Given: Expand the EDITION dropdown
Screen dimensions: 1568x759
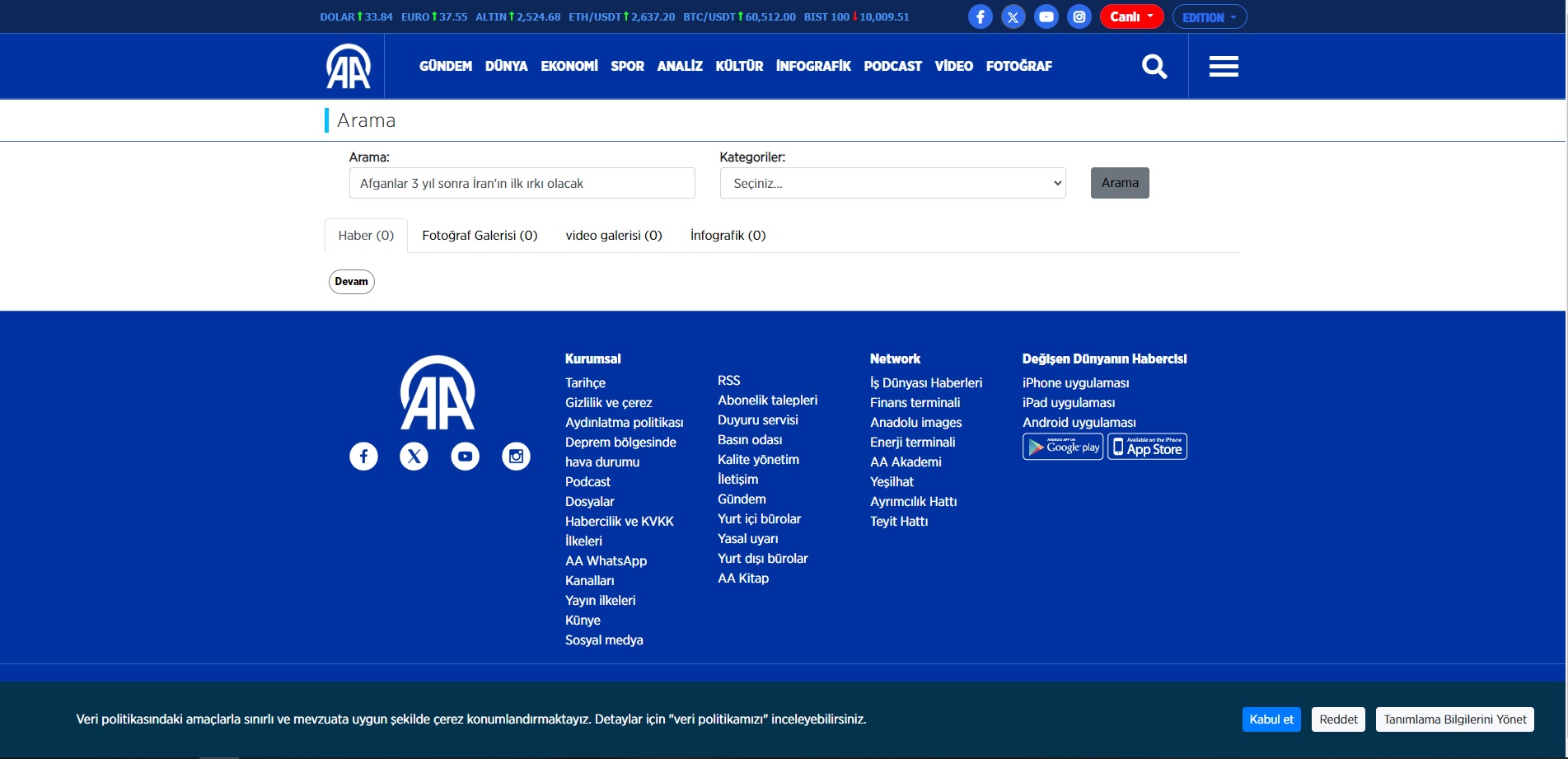Looking at the screenshot, I should click(x=1209, y=16).
